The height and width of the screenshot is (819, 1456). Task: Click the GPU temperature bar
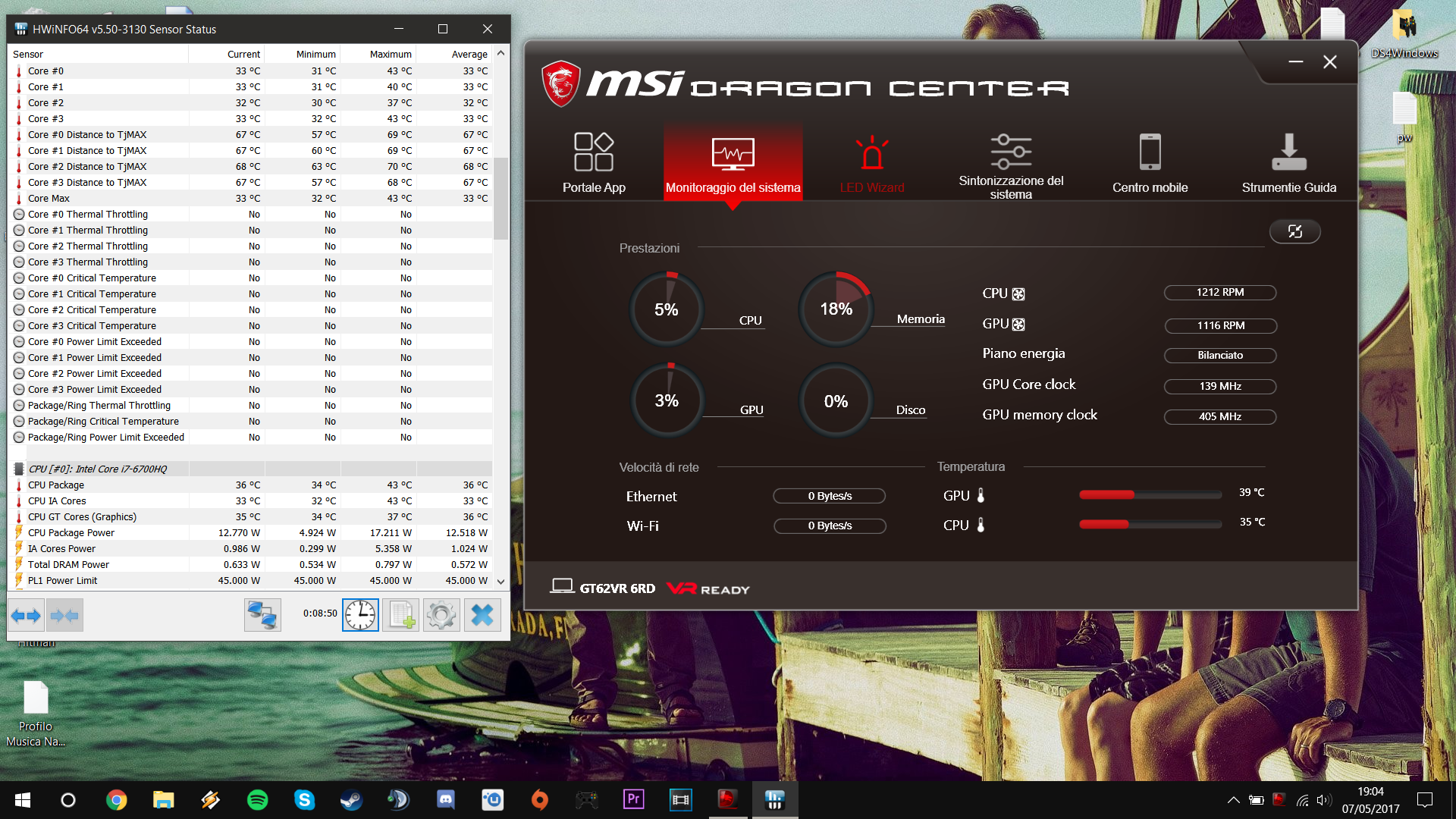point(1150,495)
